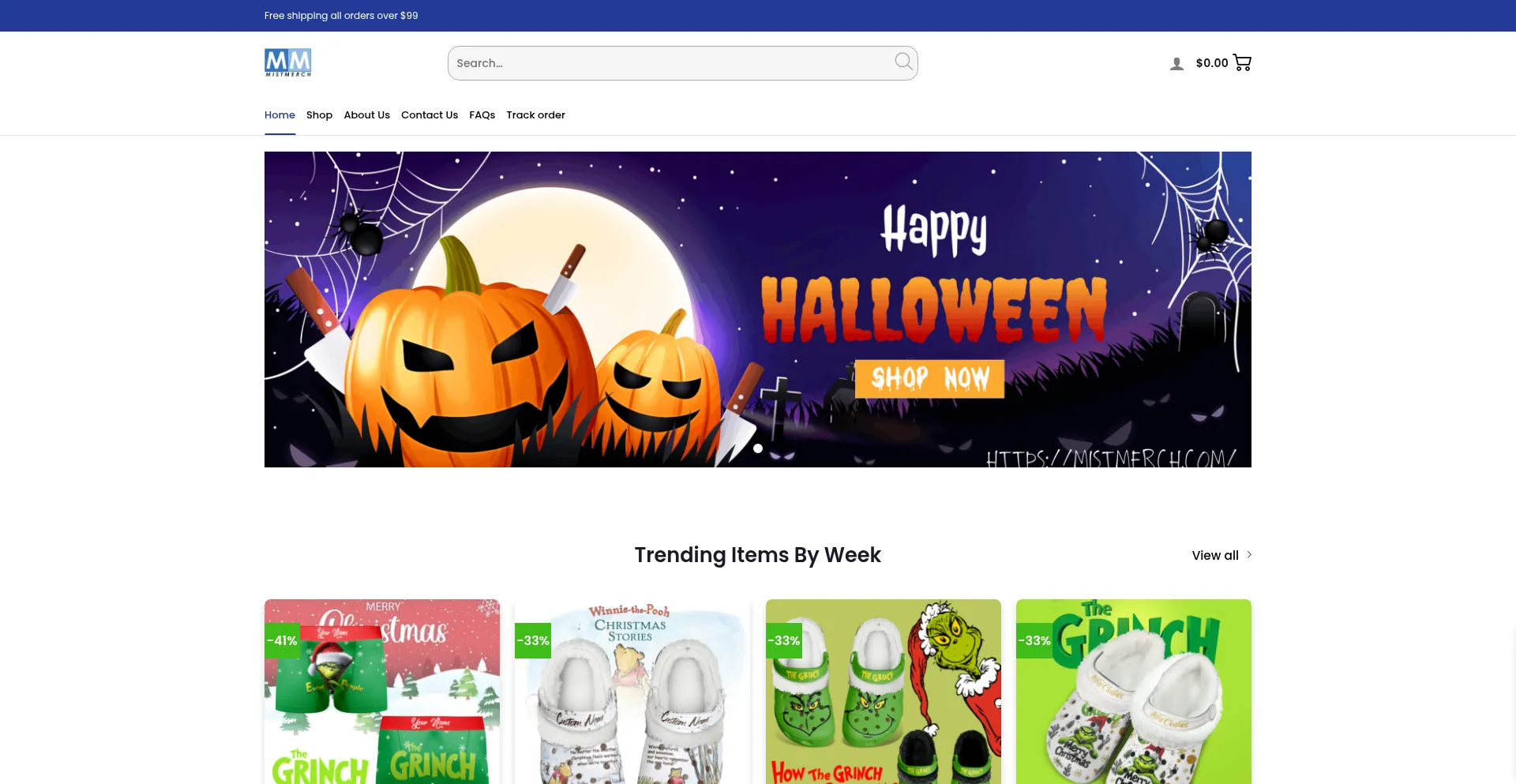
Task: Open the Contact Us page
Action: (x=430, y=114)
